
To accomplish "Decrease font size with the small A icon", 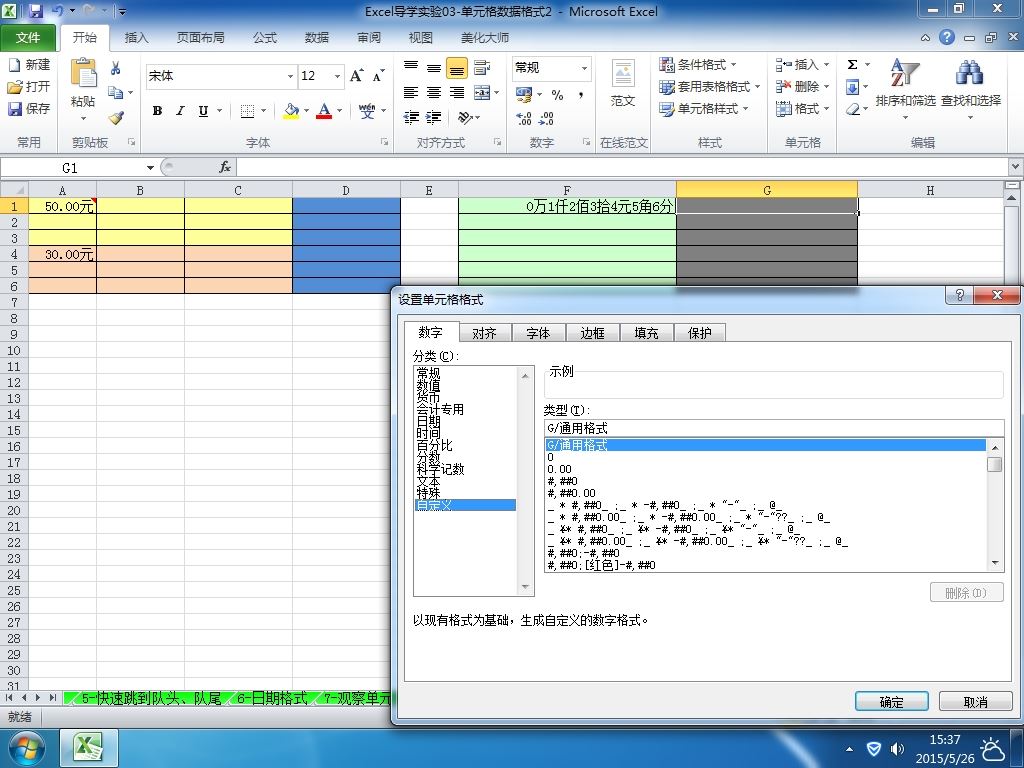I will (x=379, y=76).
